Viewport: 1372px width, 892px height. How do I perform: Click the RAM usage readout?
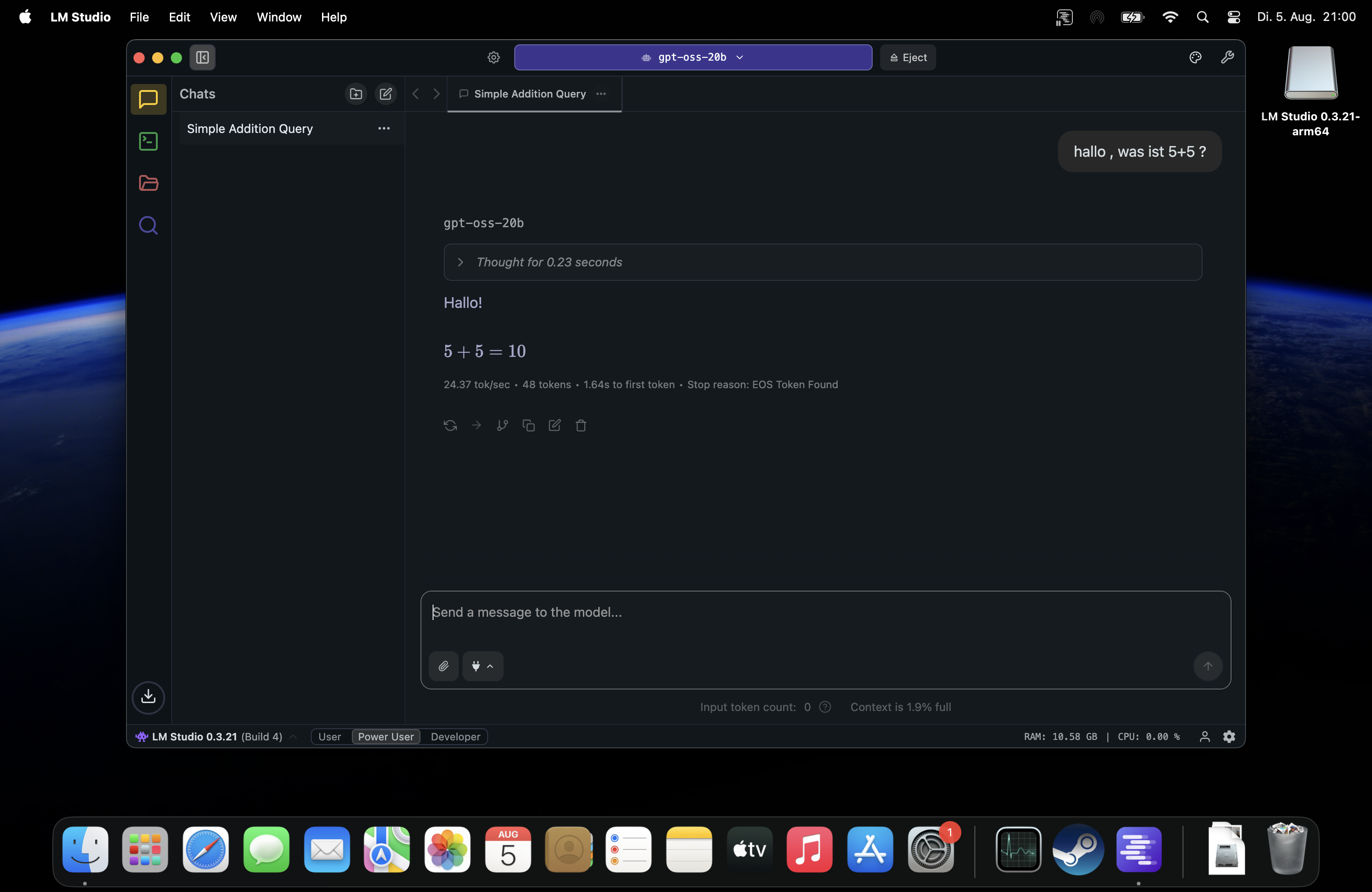(x=1060, y=737)
